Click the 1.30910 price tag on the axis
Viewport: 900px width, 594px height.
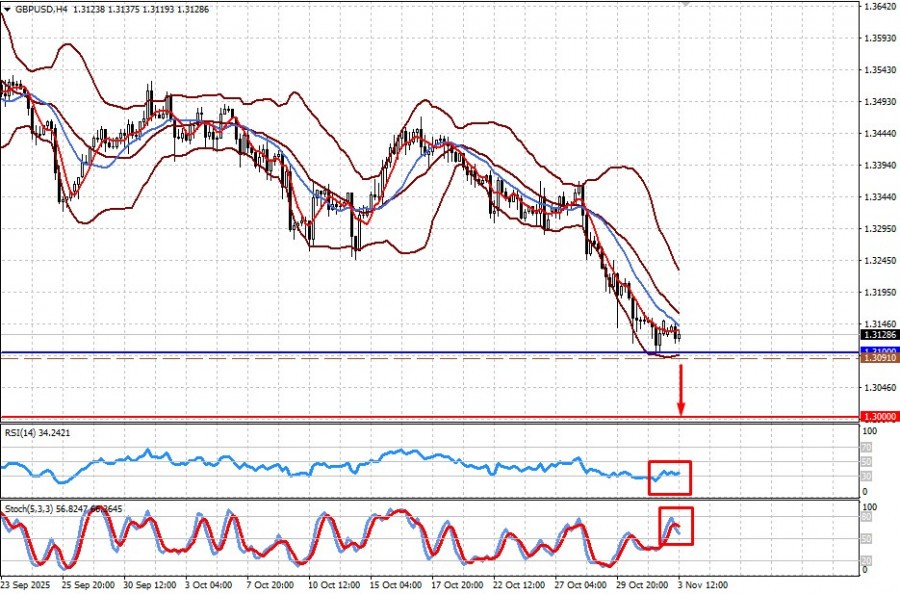[x=879, y=358]
